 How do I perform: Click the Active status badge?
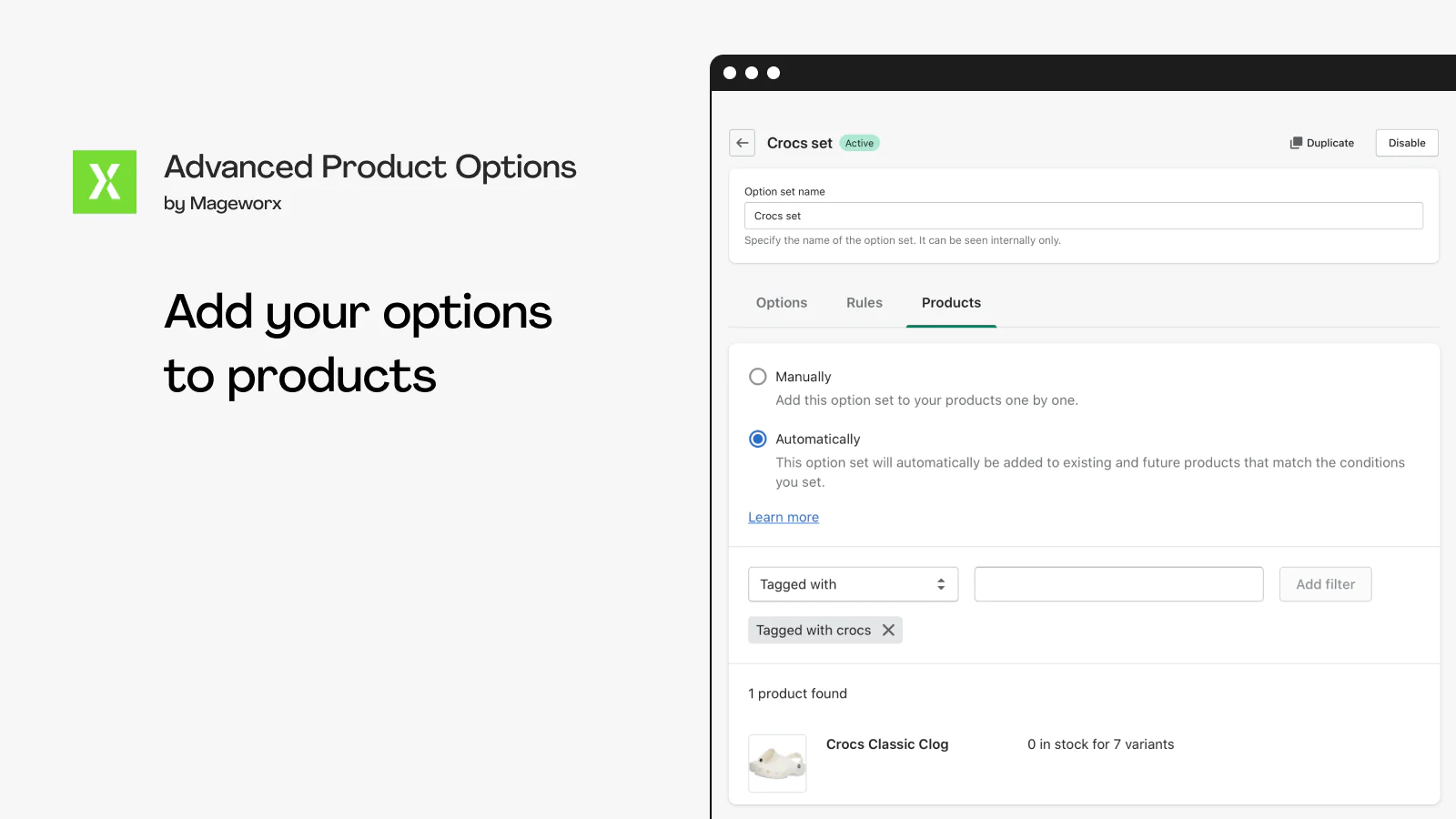pos(859,143)
